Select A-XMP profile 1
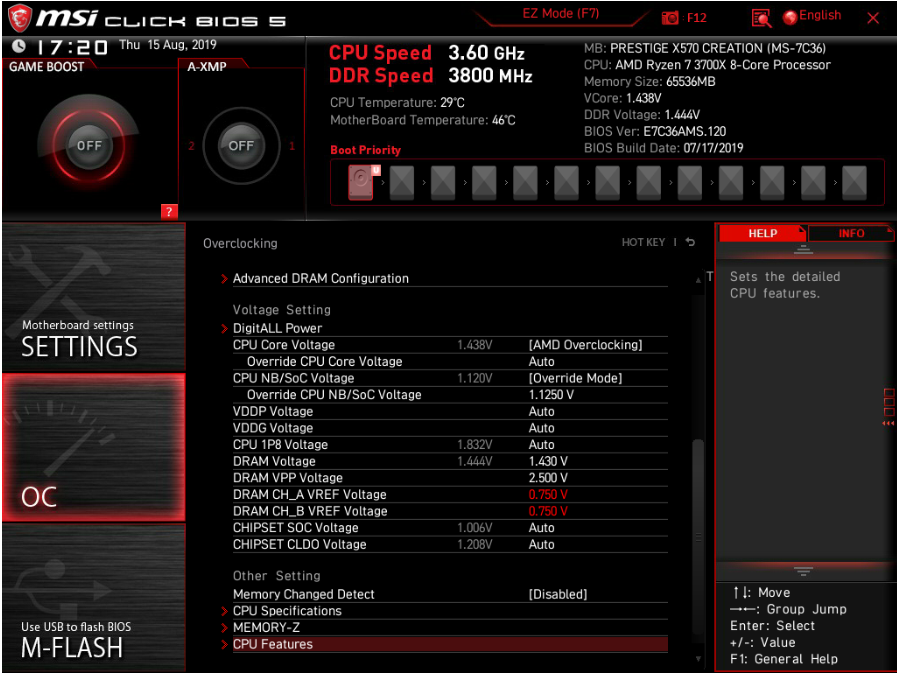Viewport: 897px width, 674px height. click(292, 146)
